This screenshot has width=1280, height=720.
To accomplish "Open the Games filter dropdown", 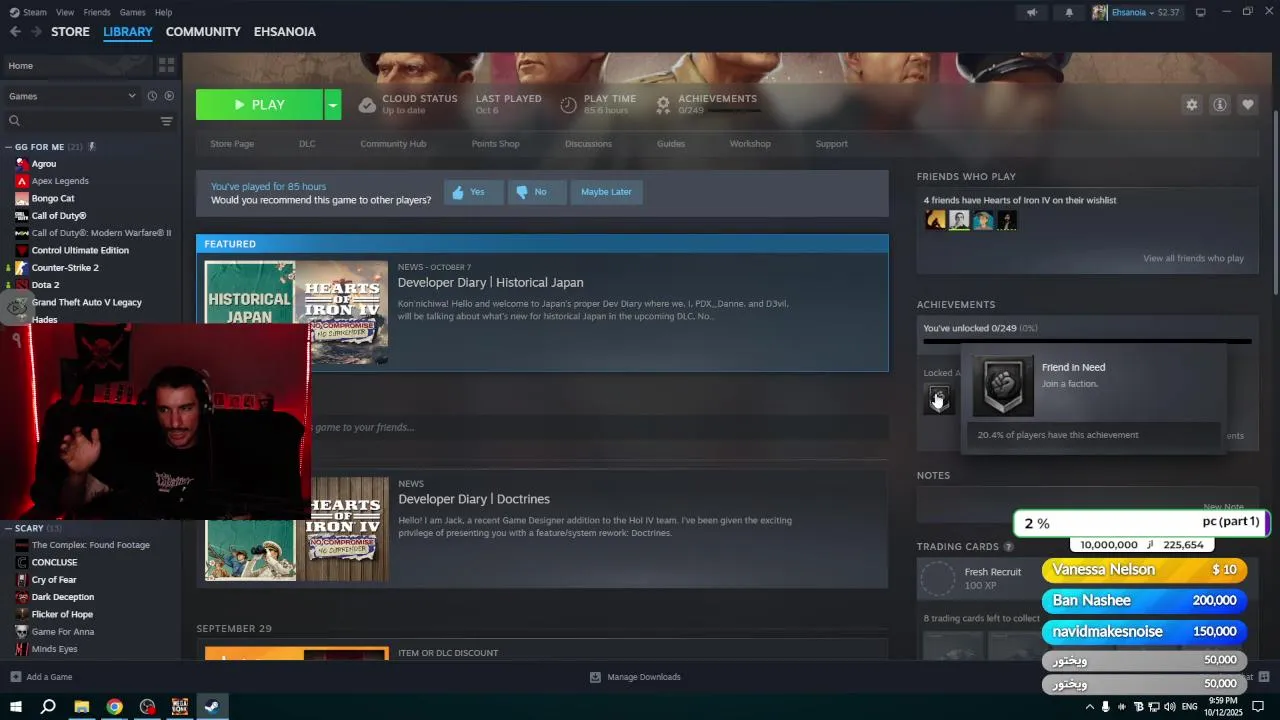I will pos(72,96).
